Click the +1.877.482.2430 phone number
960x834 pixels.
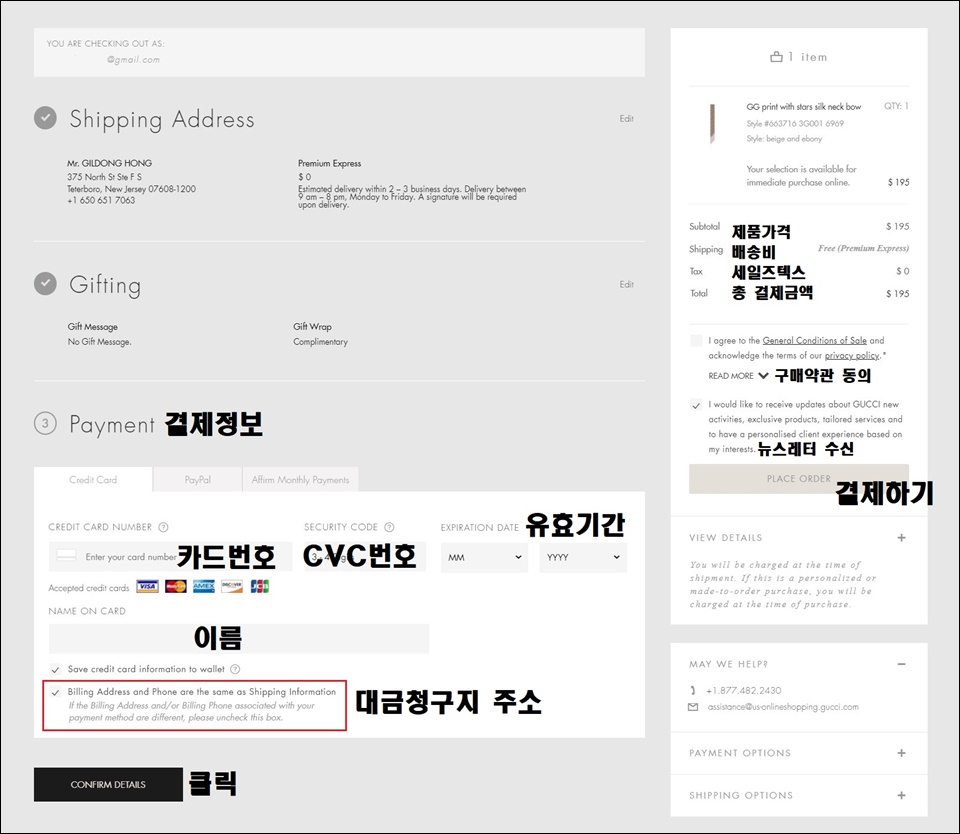(x=743, y=690)
